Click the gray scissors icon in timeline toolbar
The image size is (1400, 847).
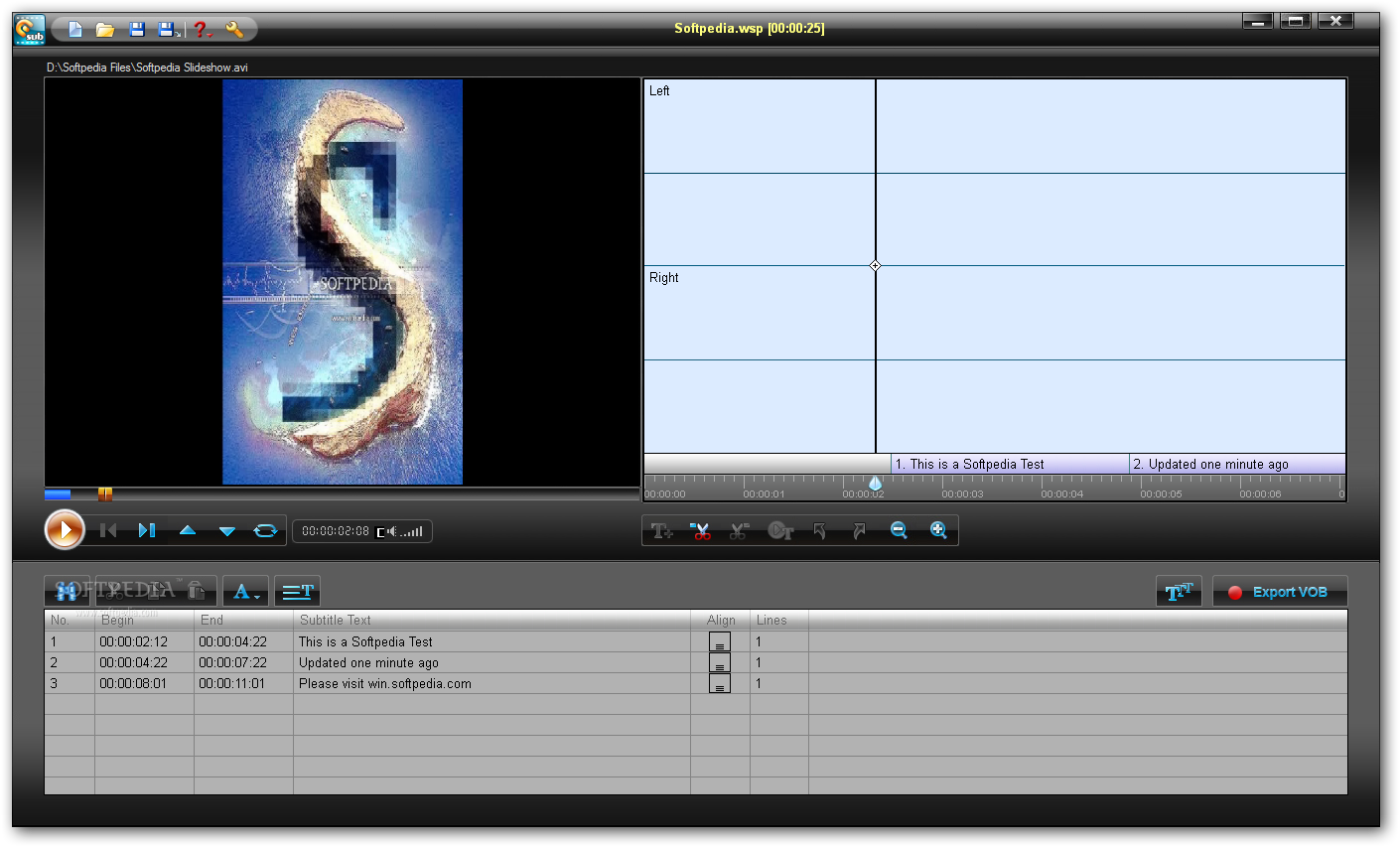[x=740, y=531]
